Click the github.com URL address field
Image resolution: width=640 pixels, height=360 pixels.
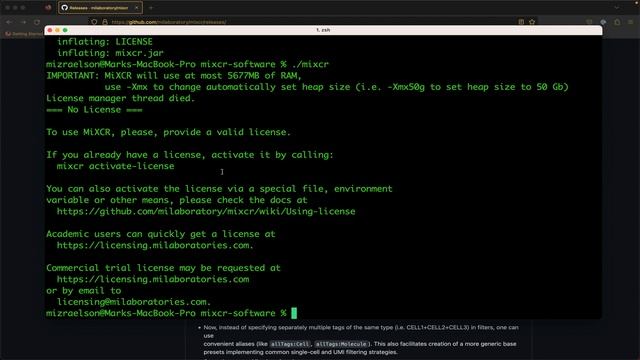pyautogui.click(x=169, y=22)
